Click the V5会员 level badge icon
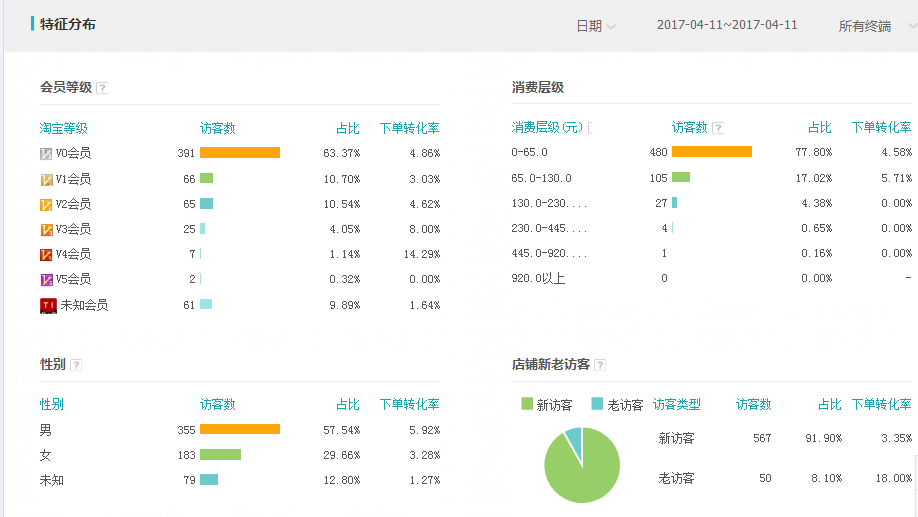Viewport: 918px width, 517px height. [46, 279]
